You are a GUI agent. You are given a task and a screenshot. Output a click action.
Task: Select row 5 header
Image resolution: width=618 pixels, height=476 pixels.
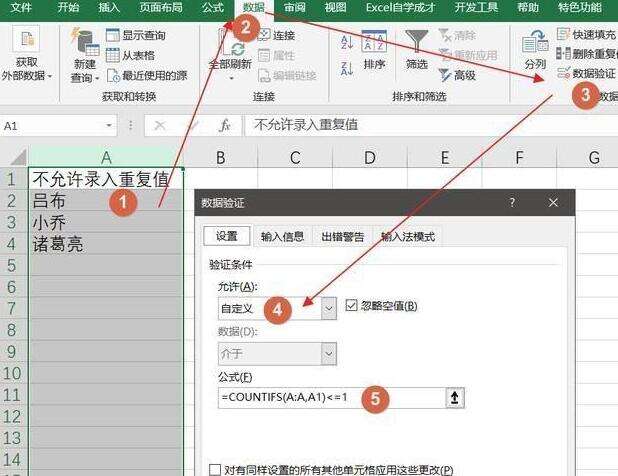point(12,265)
